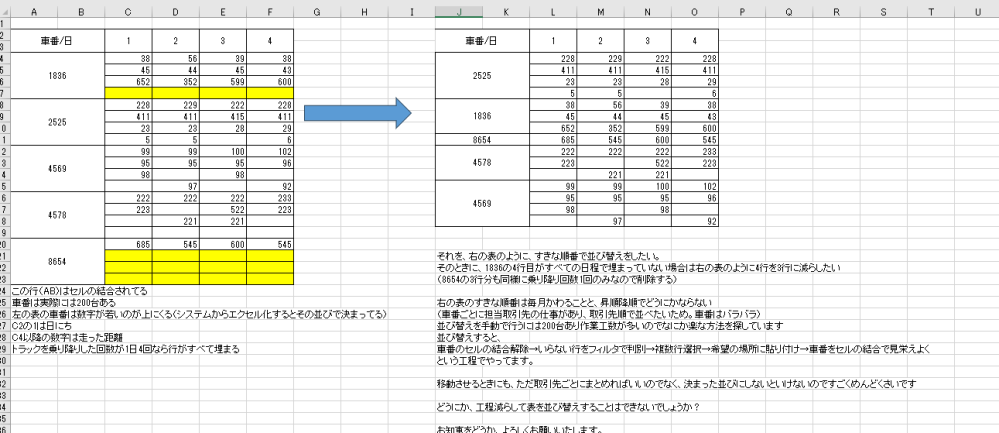999x433 pixels.
Task: Select merged cell 4578 in right table
Action: (482, 157)
